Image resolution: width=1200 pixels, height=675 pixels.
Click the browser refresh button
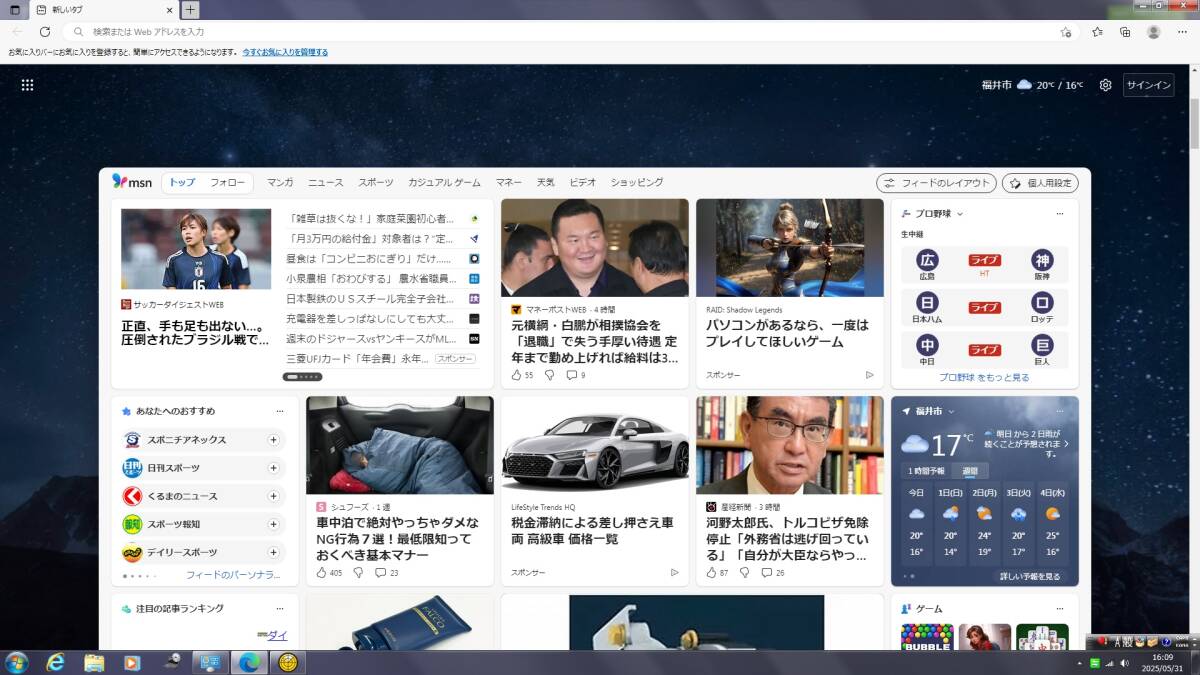44,32
